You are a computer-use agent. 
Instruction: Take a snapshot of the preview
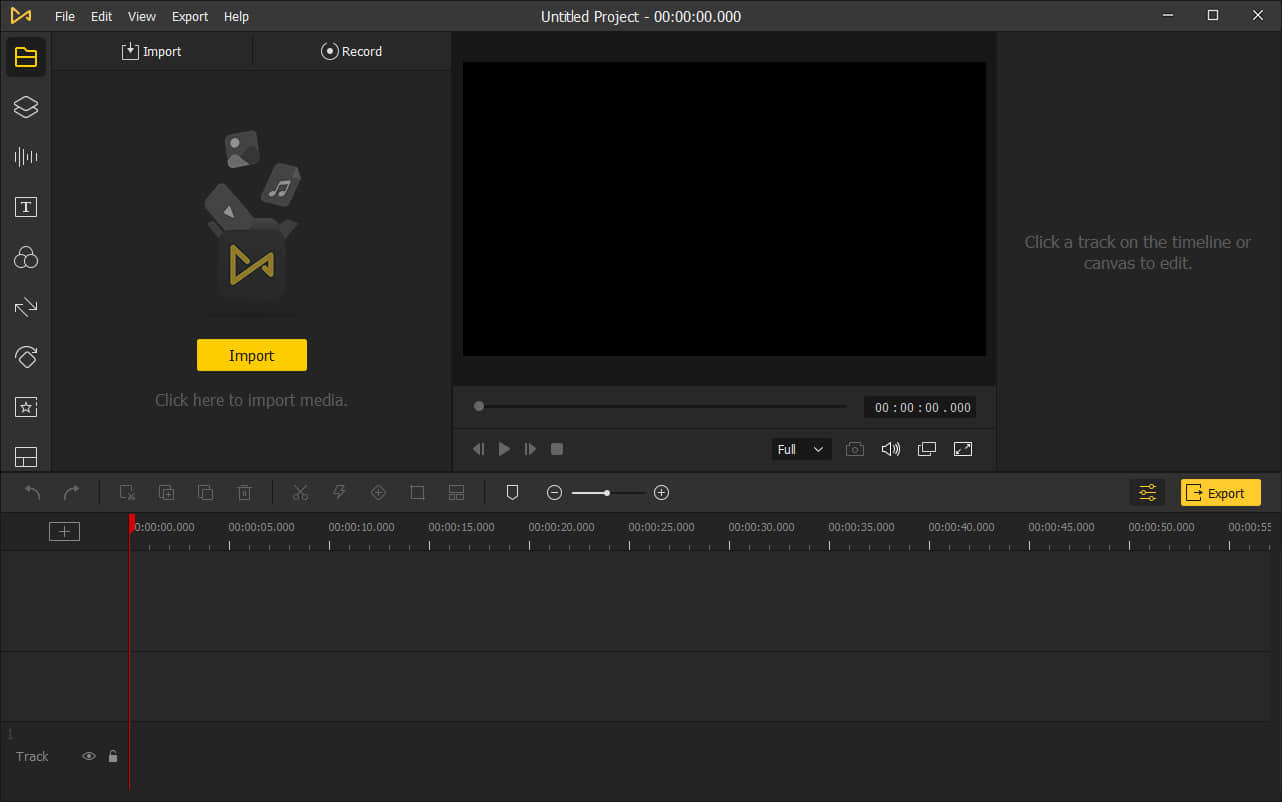tap(854, 449)
